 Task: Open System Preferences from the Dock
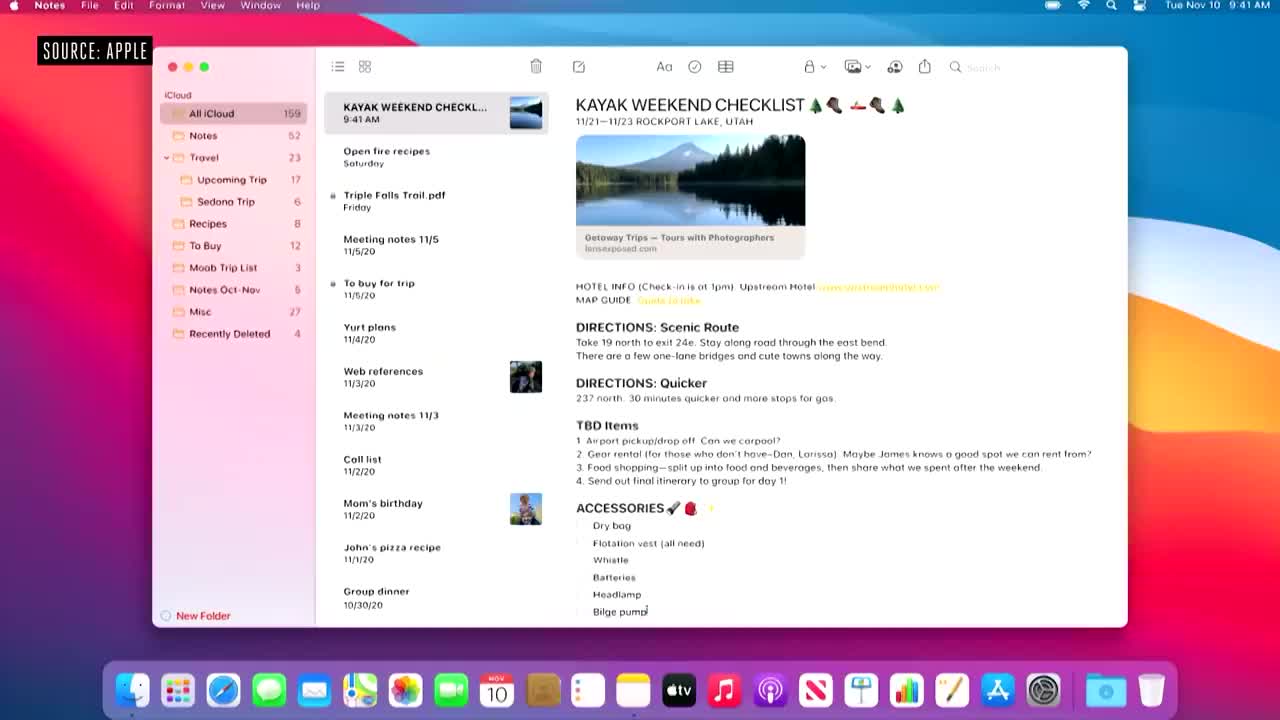pyautogui.click(x=1043, y=690)
